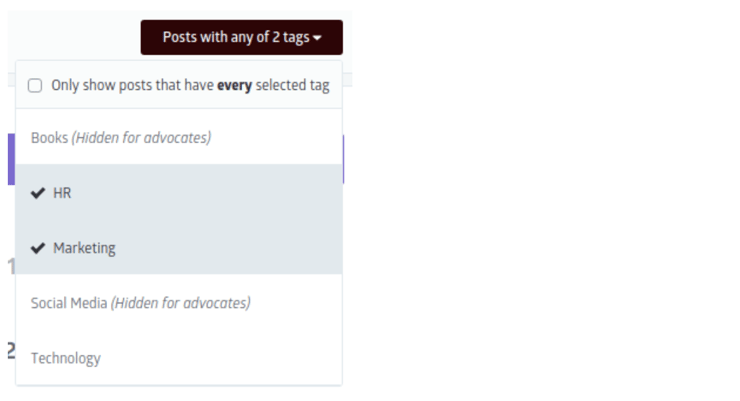Click the checkmark icon beside Marketing
The height and width of the screenshot is (401, 740).
tap(38, 248)
